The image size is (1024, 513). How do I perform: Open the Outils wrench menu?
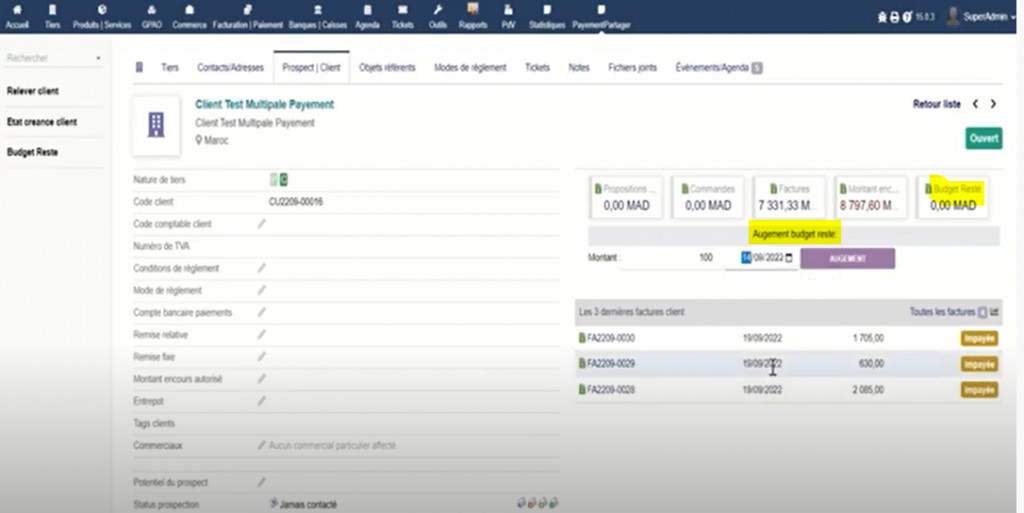(x=437, y=10)
